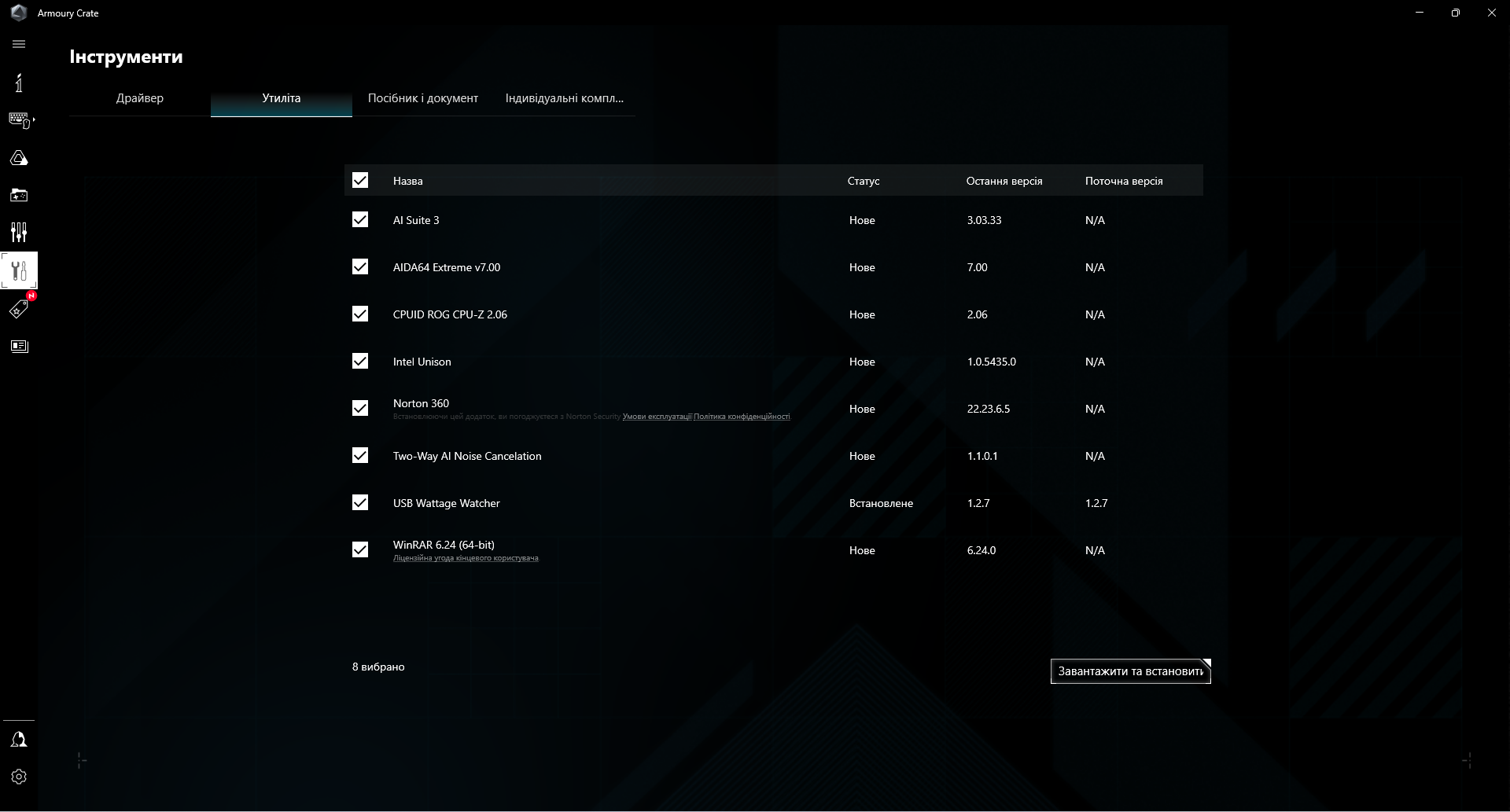Viewport: 1510px width, 812px height.
Task: Open the Aura Sync panel
Action: click(x=18, y=157)
